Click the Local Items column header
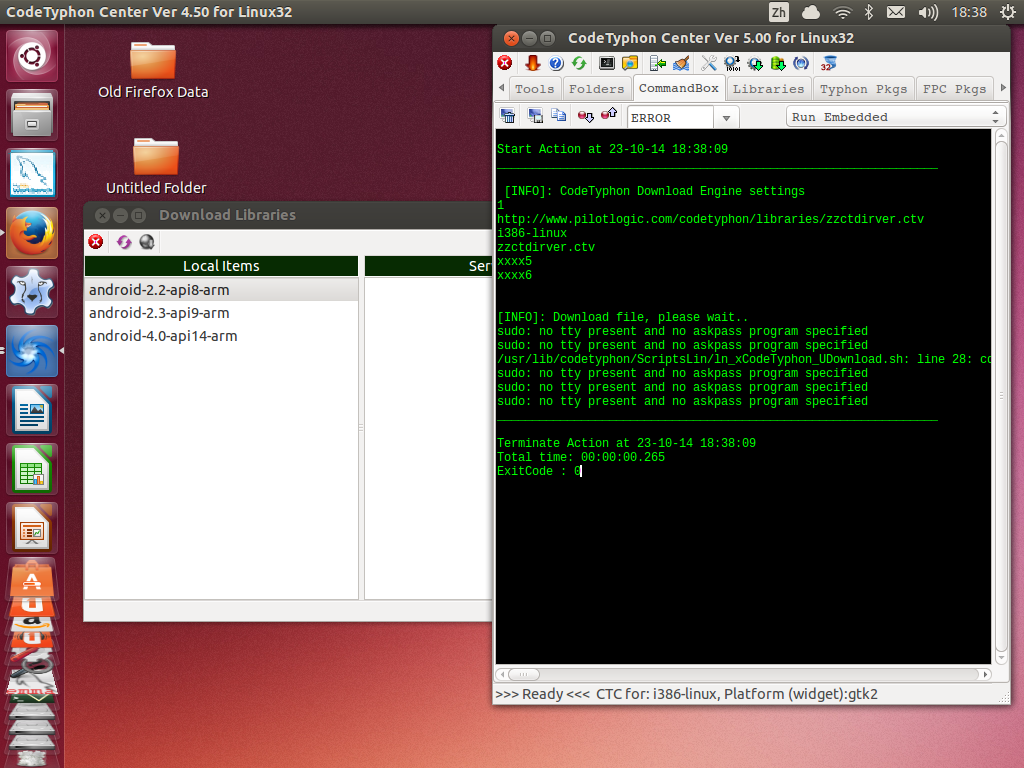The width and height of the screenshot is (1024, 768). tap(221, 266)
